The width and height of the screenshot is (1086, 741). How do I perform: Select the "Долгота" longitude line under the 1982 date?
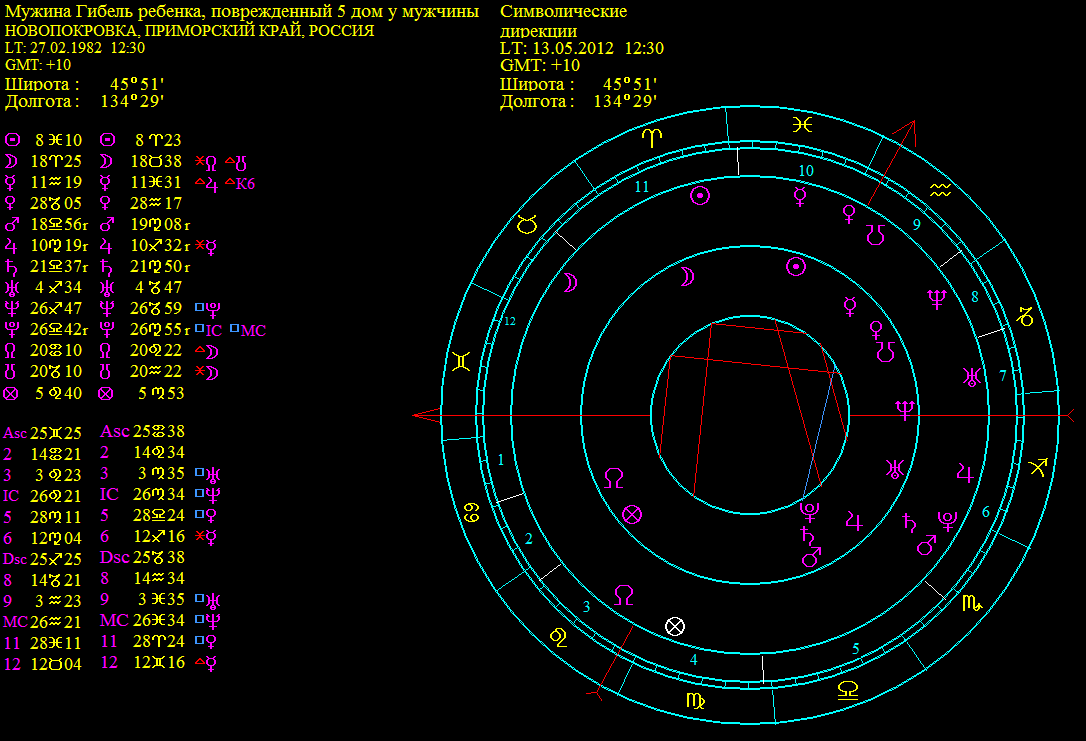[x=84, y=102]
